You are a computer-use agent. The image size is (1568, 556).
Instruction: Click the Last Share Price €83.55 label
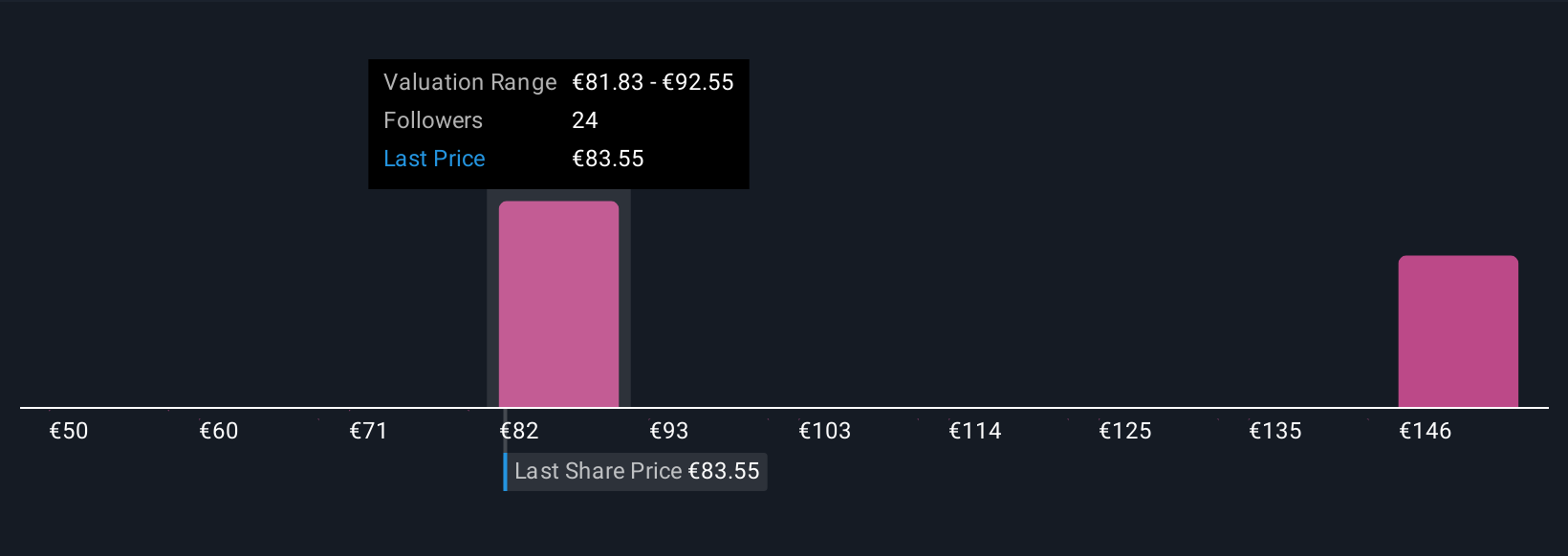tap(637, 471)
